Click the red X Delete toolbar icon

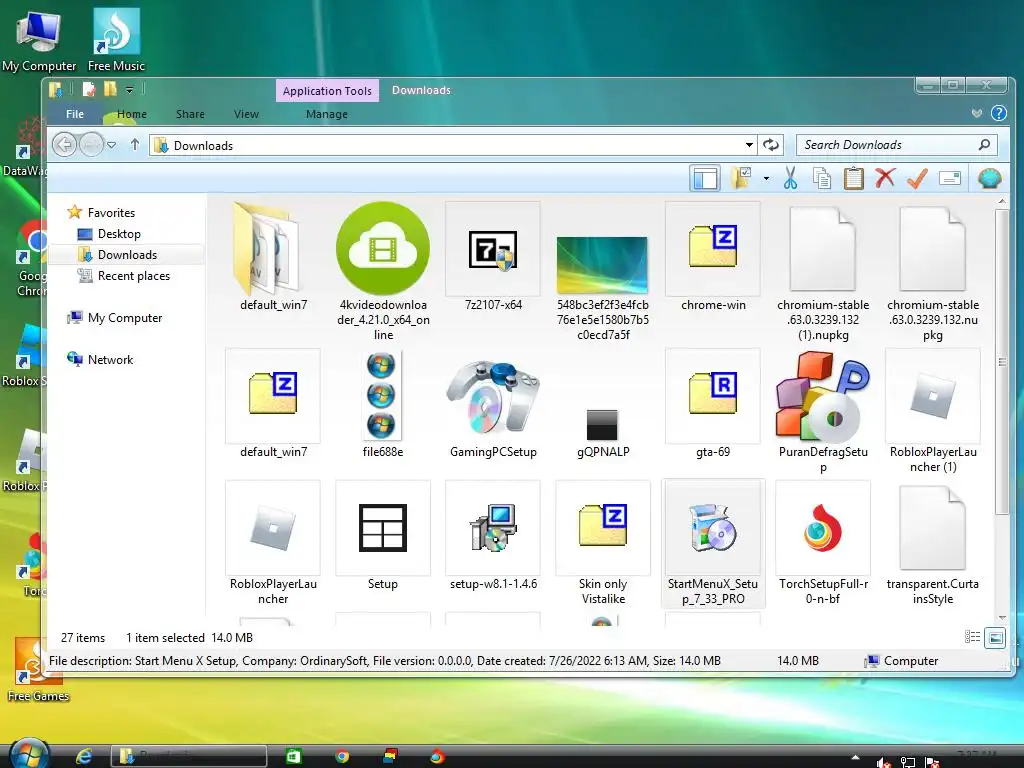pos(886,178)
